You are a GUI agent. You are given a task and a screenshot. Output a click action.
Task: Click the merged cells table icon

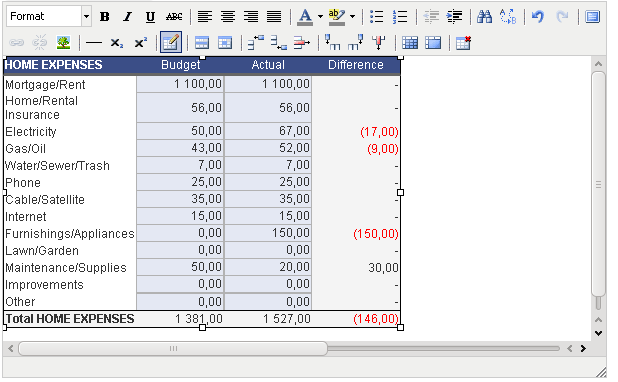433,43
